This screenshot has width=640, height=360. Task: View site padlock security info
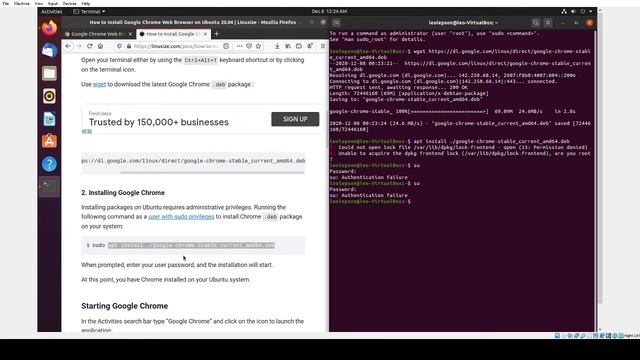(x=129, y=46)
